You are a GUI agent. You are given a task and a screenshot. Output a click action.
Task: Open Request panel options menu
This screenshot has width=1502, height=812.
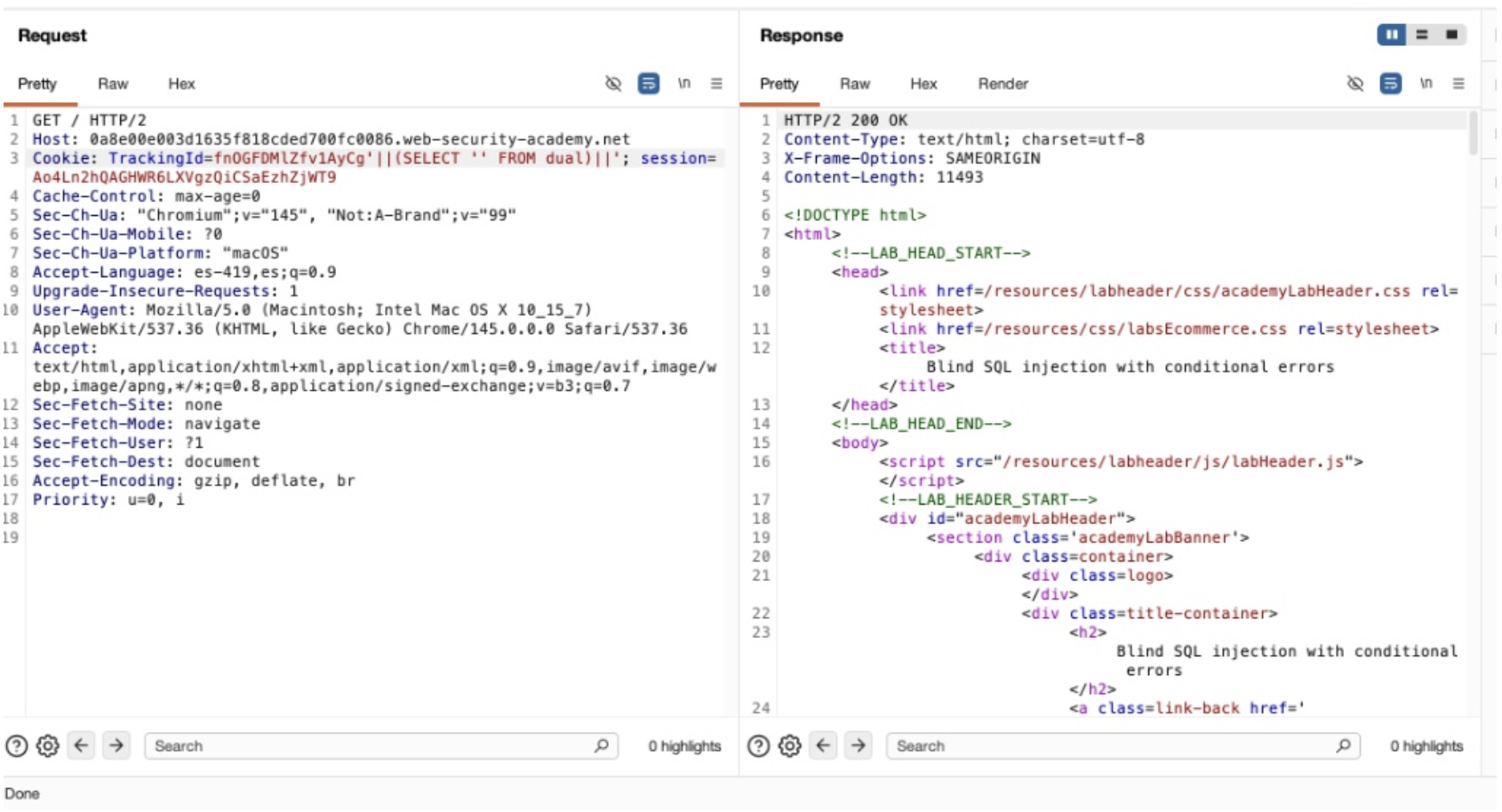(x=716, y=84)
